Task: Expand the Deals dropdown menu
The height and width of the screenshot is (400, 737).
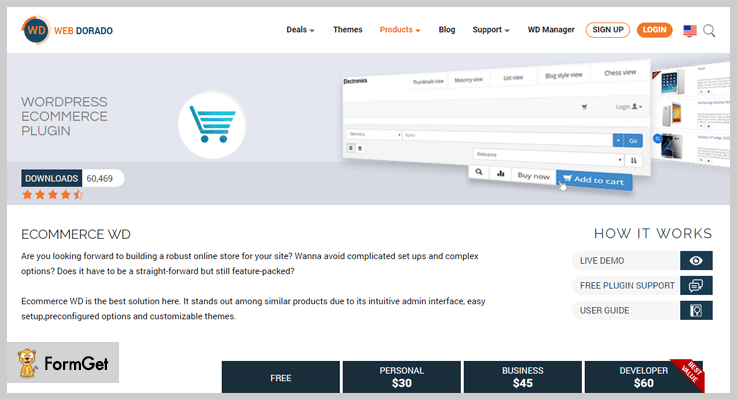Action: (300, 30)
